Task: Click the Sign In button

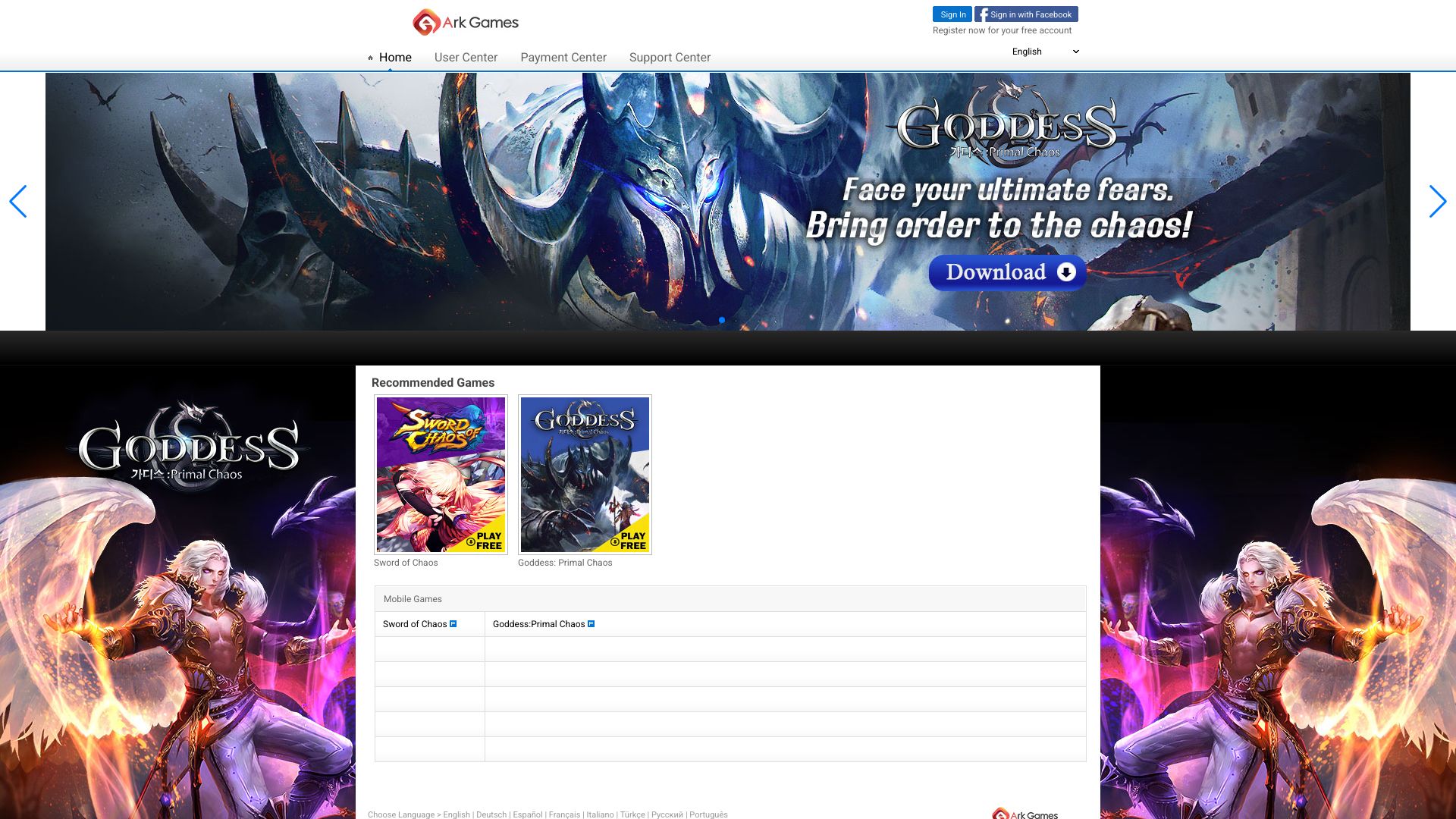Action: [x=952, y=14]
